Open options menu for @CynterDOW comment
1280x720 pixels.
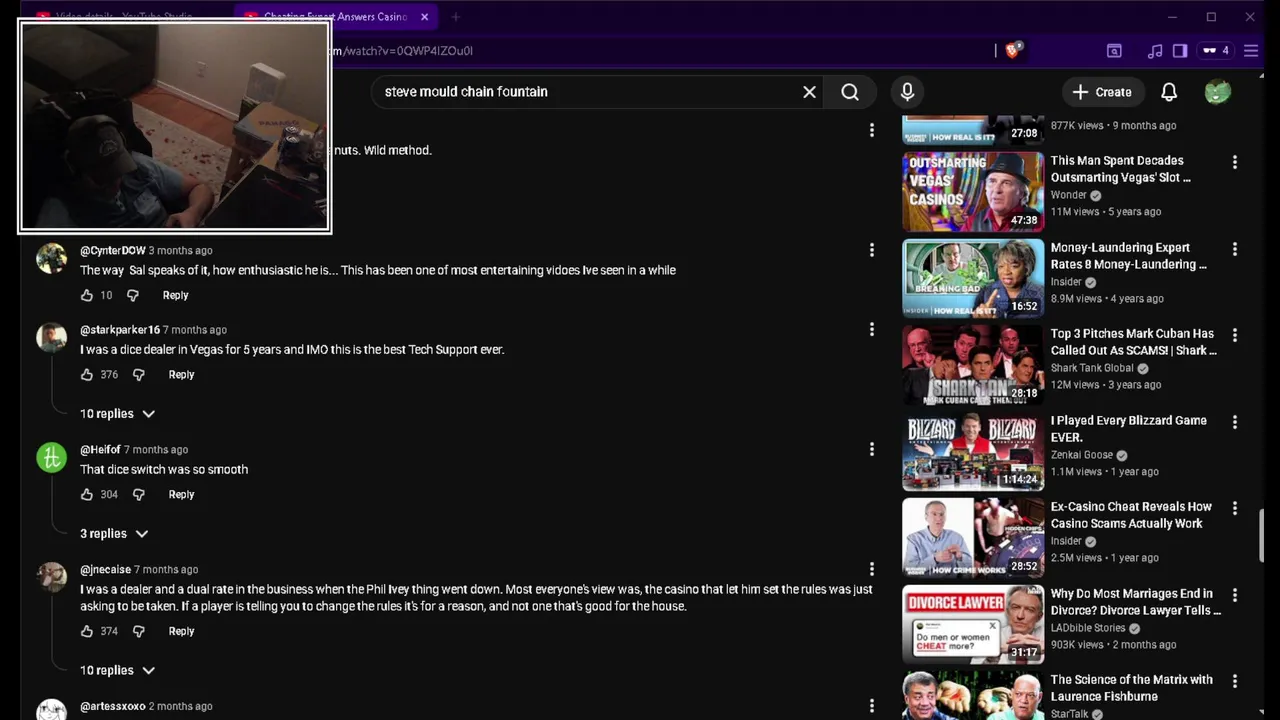(x=871, y=250)
